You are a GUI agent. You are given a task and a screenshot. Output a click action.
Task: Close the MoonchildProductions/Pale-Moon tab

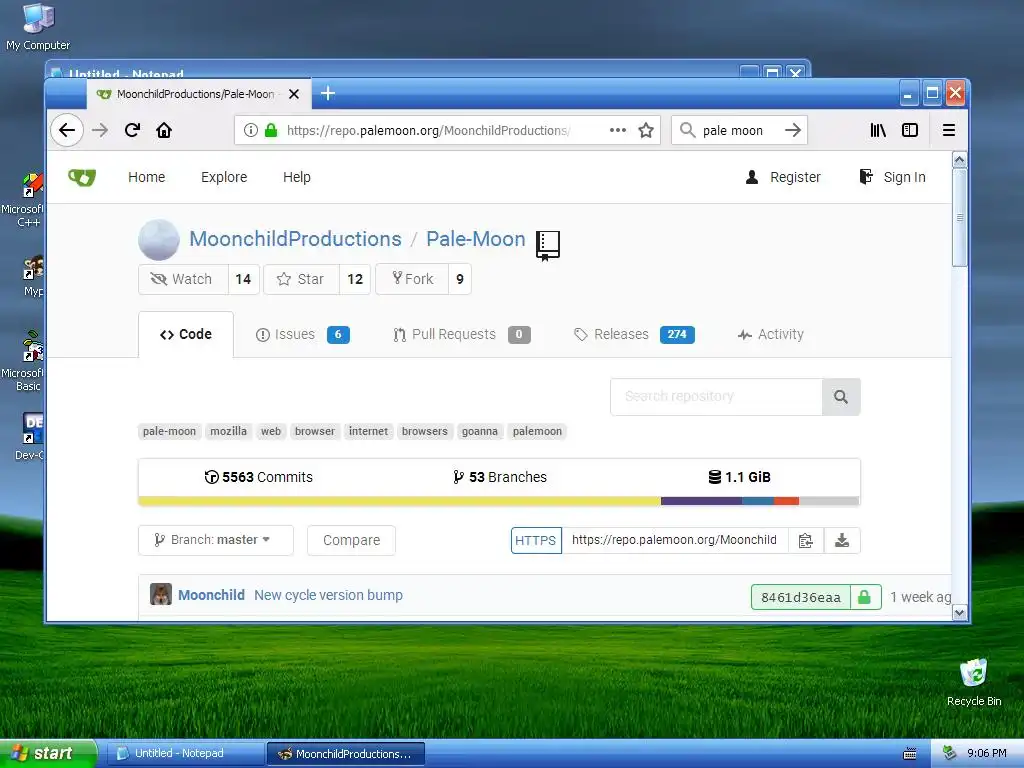point(294,94)
